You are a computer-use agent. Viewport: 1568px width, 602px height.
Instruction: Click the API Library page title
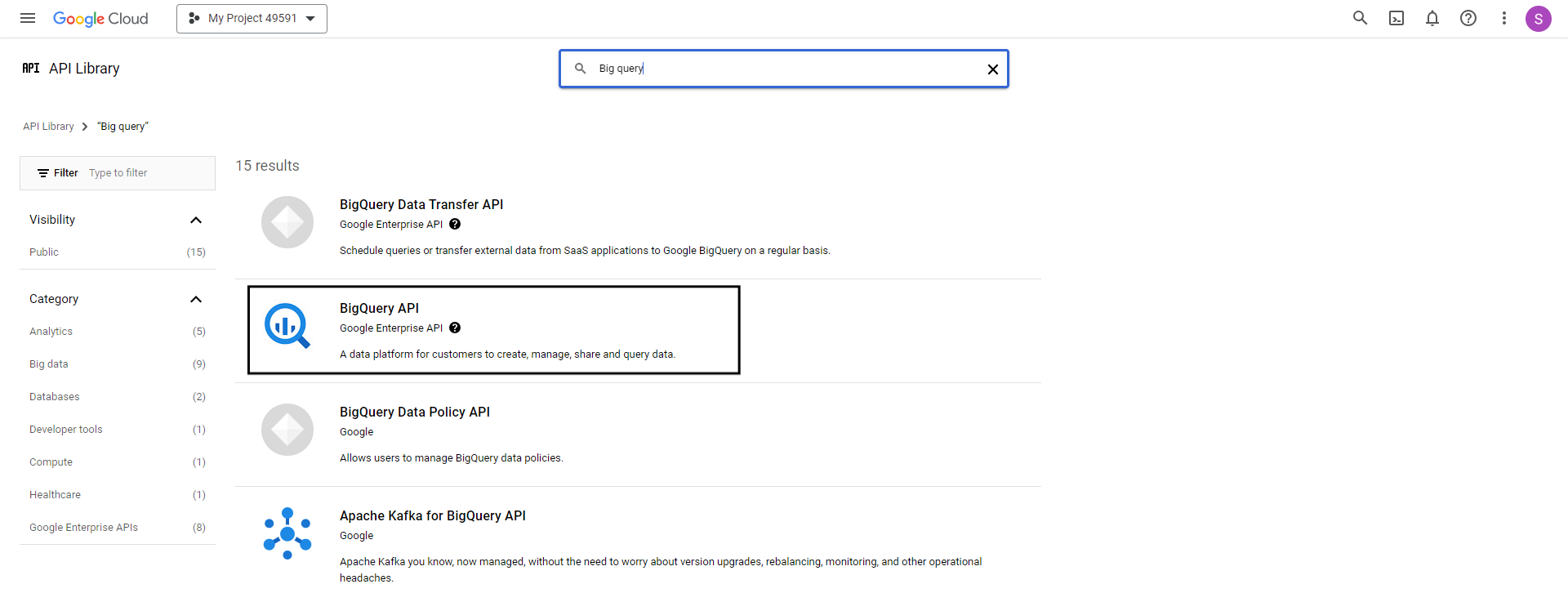click(84, 69)
